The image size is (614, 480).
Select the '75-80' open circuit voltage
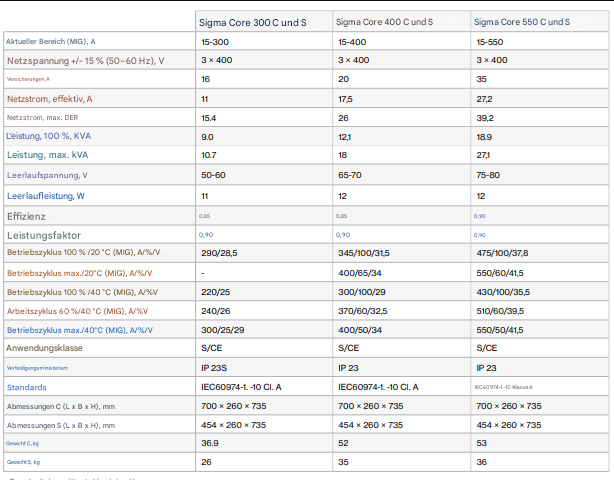point(488,175)
